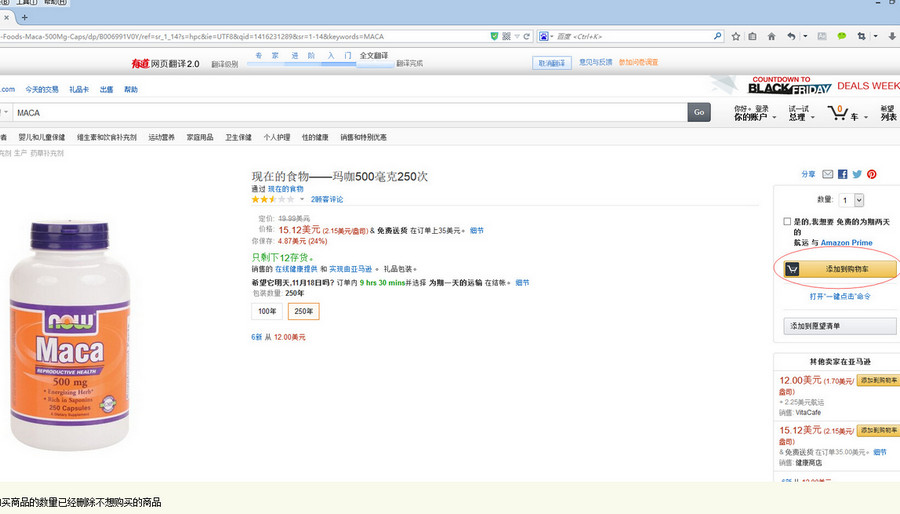900x514 pixels.
Task: Click Black Friday Deals Week banner
Action: pos(823,85)
